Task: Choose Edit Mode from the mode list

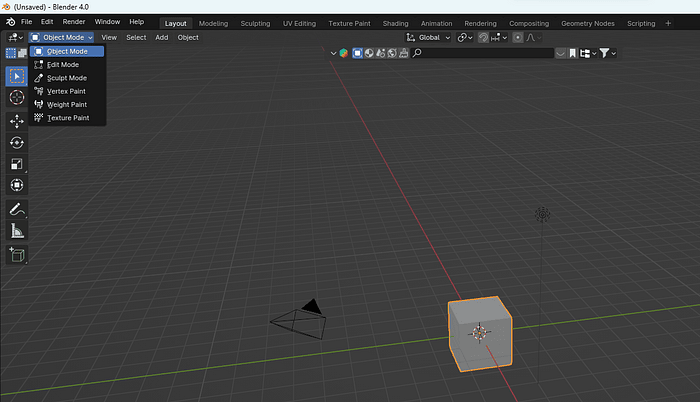Action: point(63,64)
